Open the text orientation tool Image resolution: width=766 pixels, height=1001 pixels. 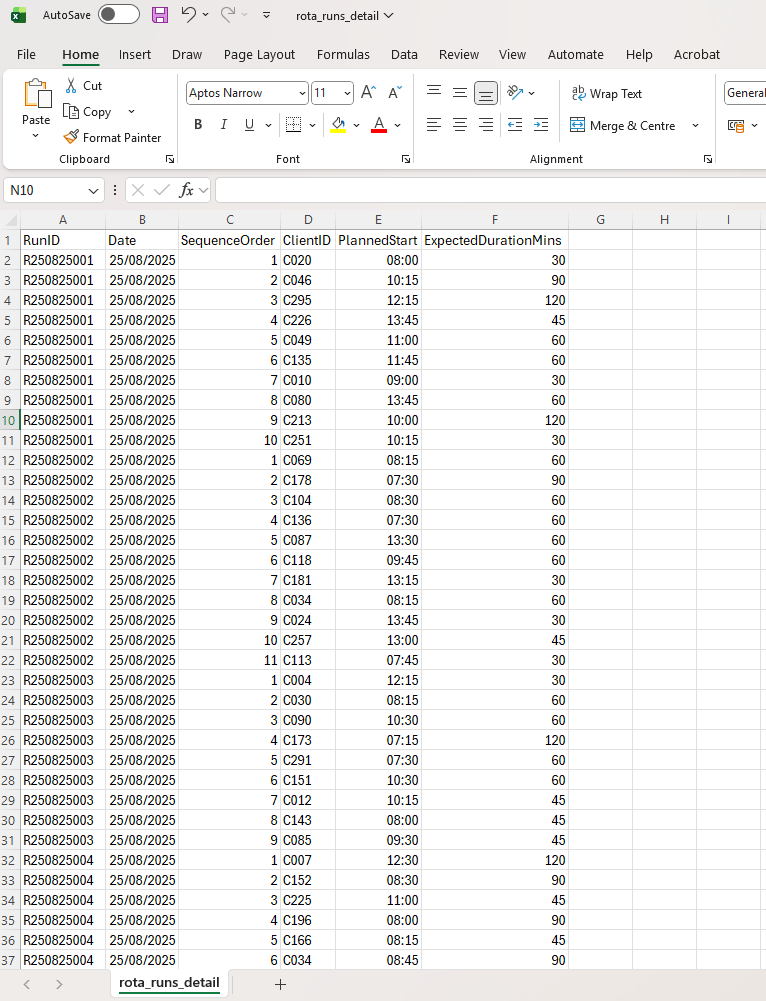pyautogui.click(x=515, y=93)
